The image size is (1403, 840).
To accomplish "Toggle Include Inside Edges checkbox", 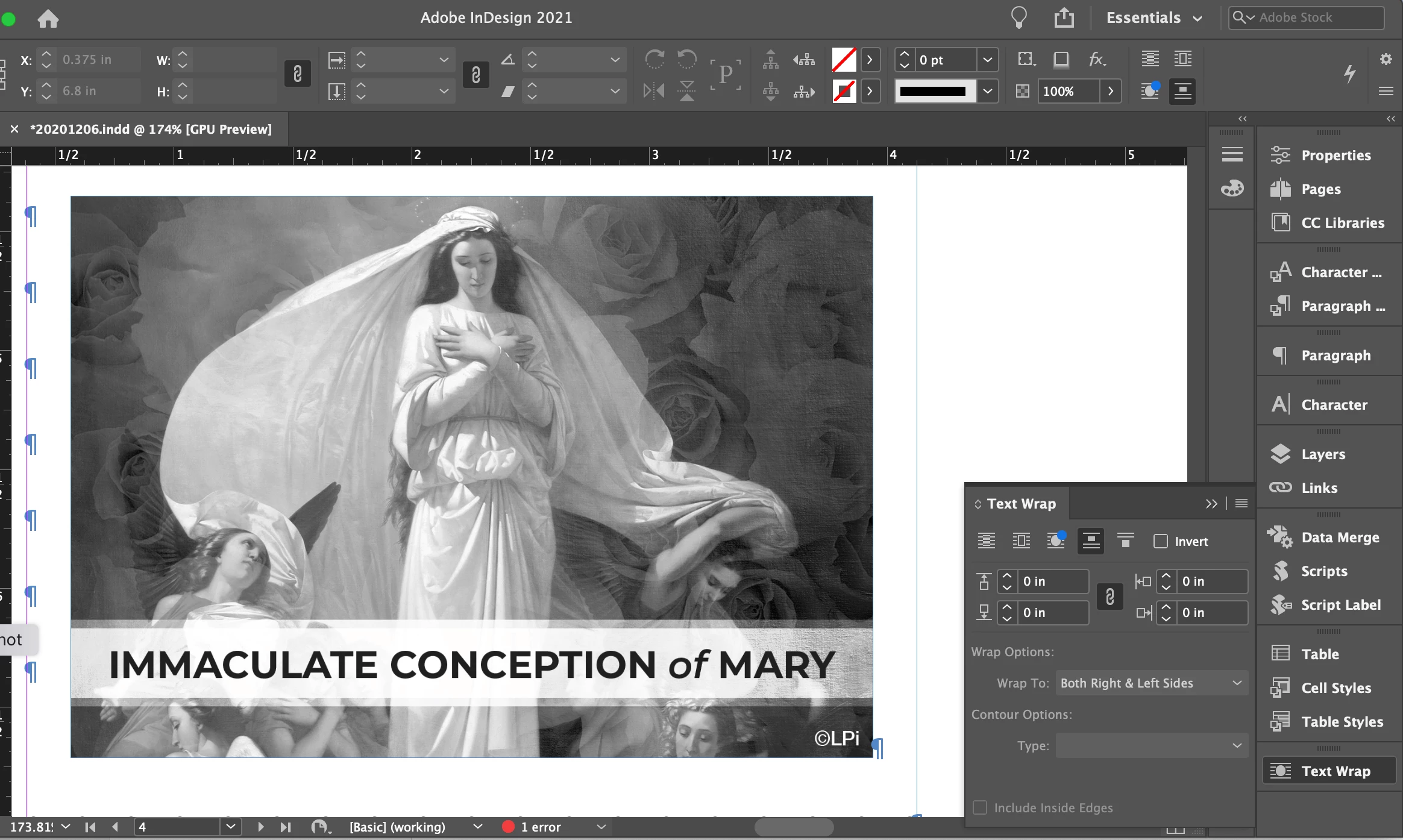I will (x=981, y=807).
